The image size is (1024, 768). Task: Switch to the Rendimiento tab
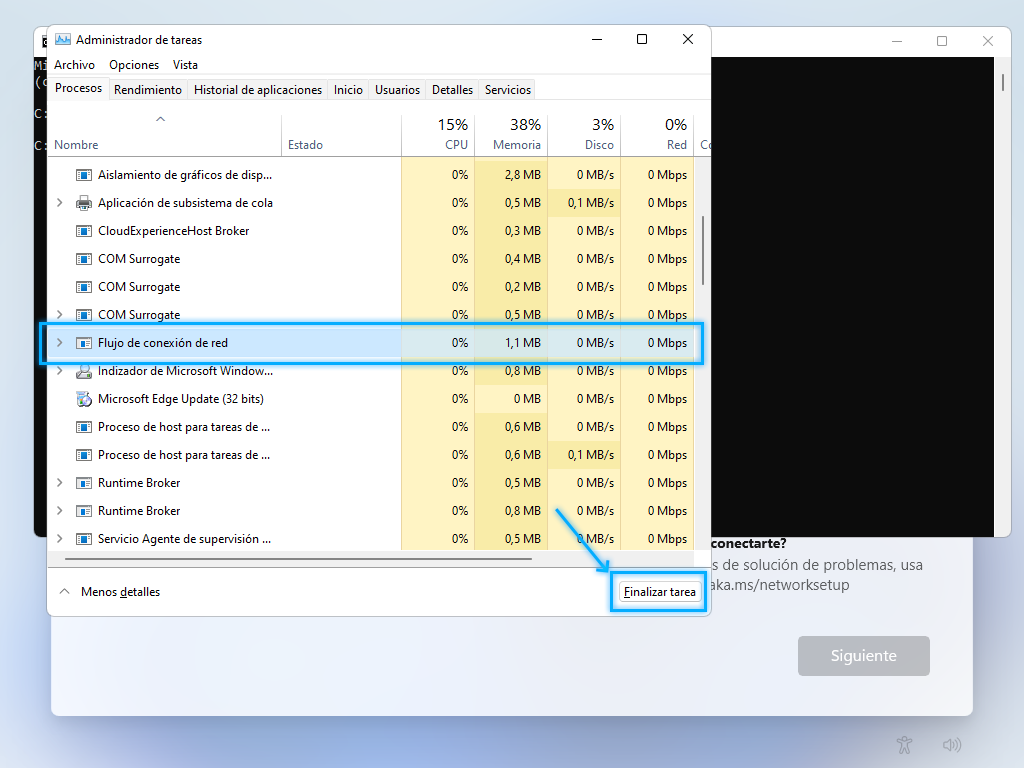pyautogui.click(x=148, y=89)
